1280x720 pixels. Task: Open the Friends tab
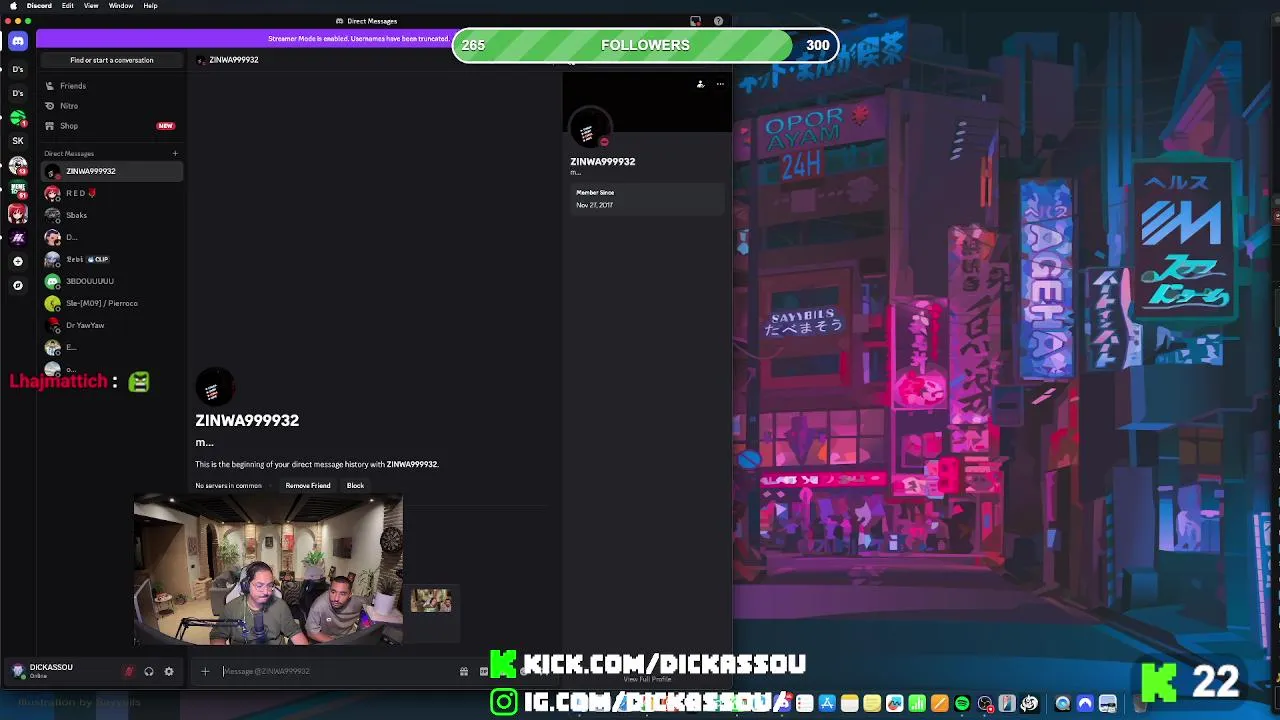pos(110,86)
